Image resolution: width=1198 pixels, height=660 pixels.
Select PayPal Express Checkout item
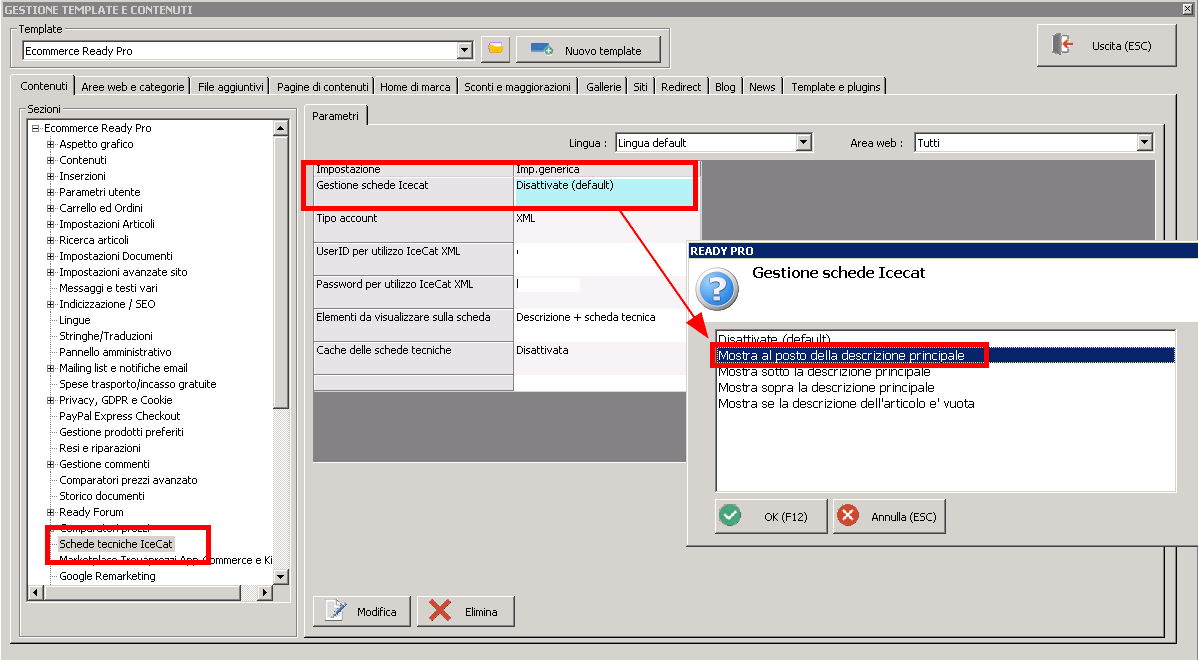[x=120, y=416]
